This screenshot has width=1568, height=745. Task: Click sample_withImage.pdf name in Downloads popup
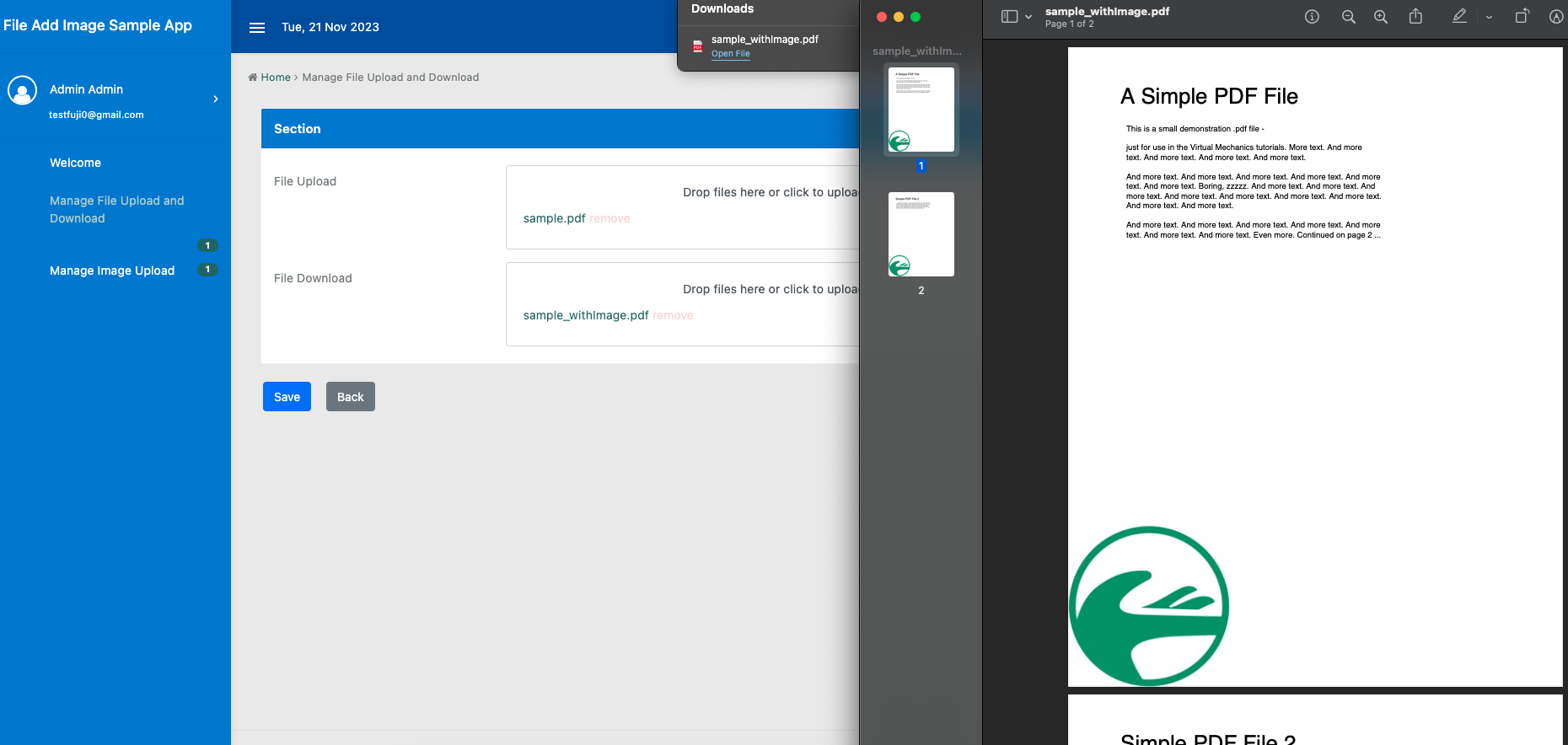click(x=765, y=40)
